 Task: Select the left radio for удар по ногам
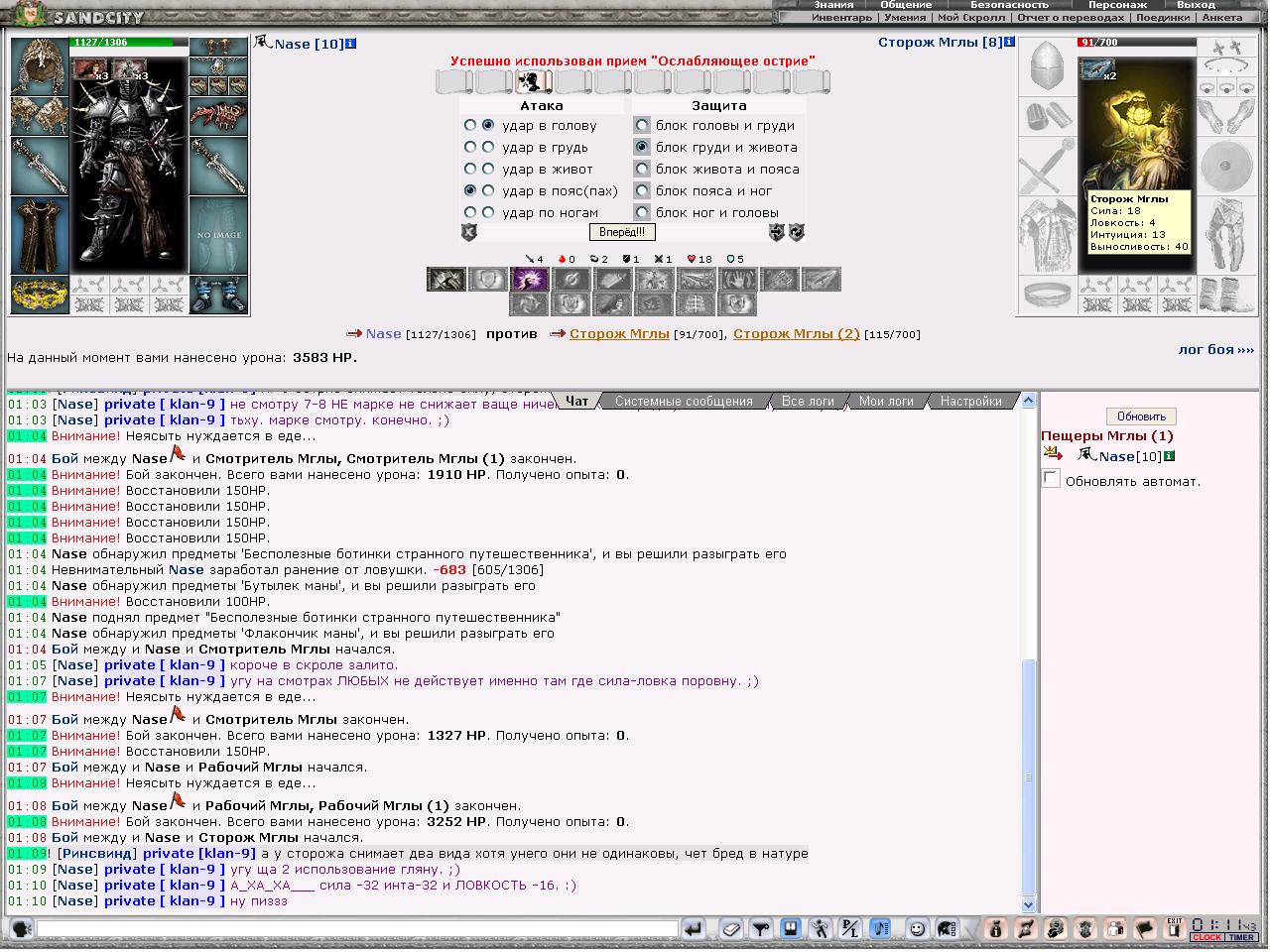[x=470, y=212]
